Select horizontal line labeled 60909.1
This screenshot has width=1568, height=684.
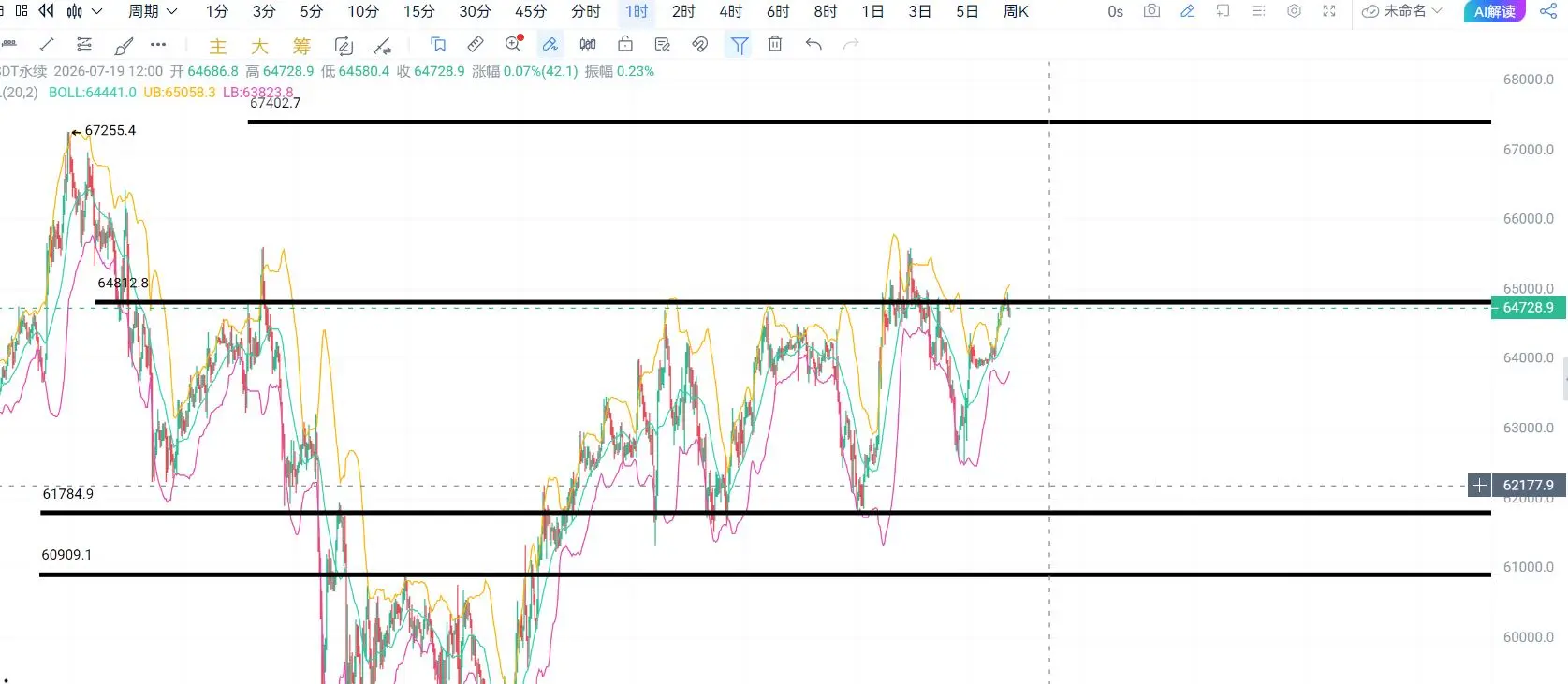[x=765, y=575]
